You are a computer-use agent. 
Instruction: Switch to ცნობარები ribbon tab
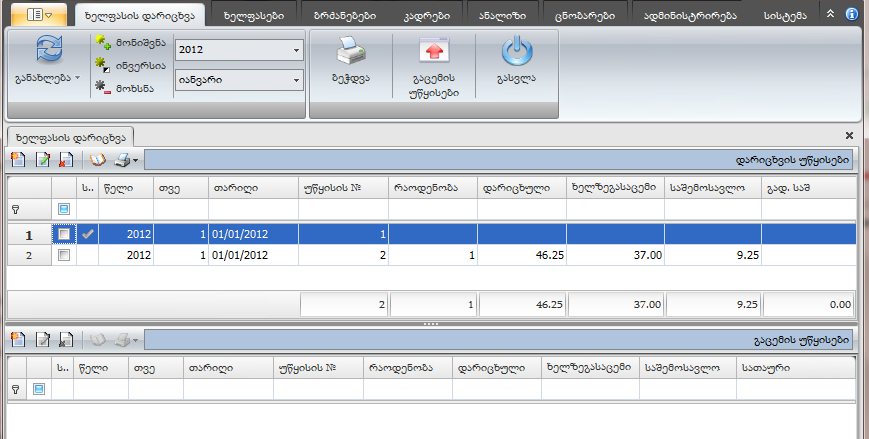click(585, 16)
